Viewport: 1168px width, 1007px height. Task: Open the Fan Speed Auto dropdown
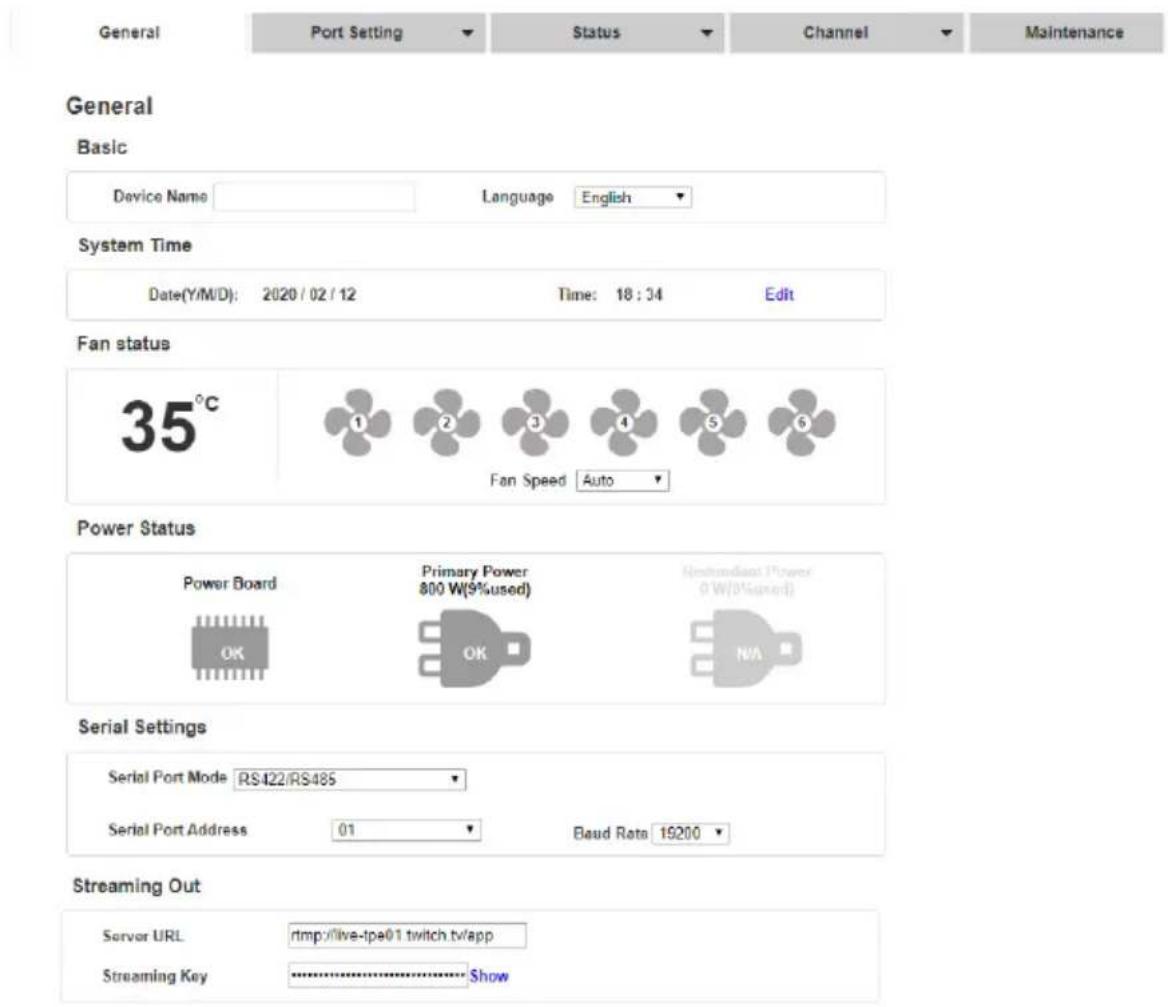coord(623,480)
